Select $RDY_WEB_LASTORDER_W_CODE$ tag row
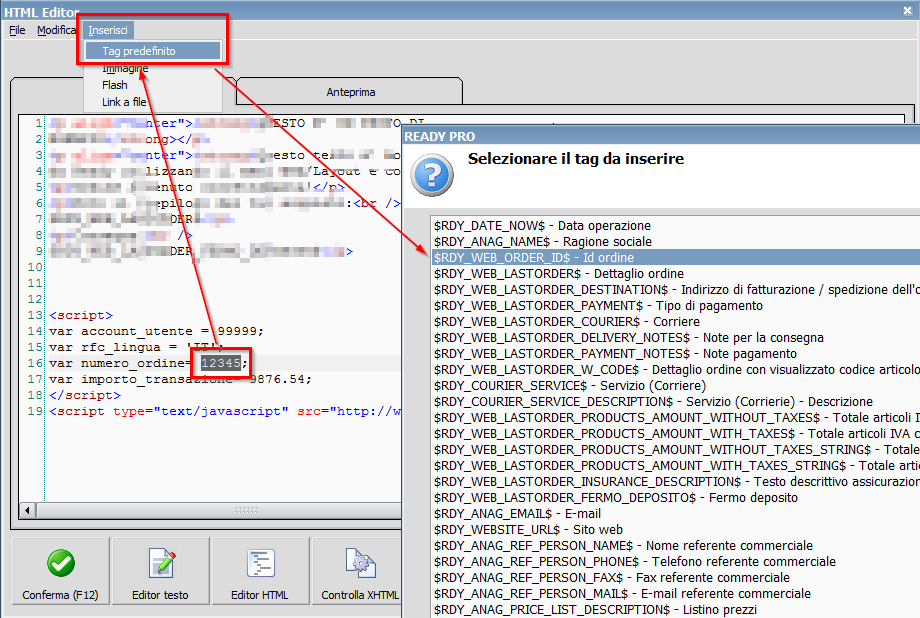 [676, 369]
